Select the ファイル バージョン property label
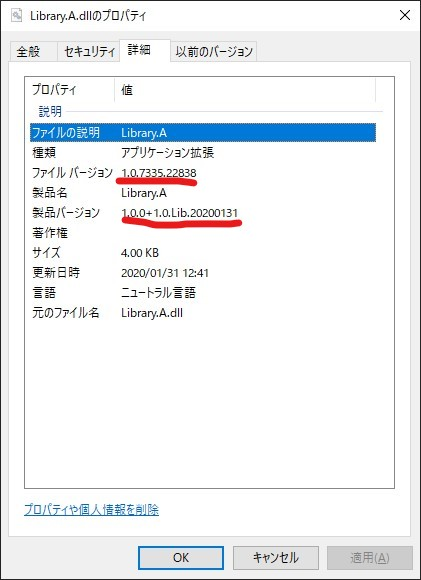This screenshot has height=580, width=421. (x=72, y=172)
